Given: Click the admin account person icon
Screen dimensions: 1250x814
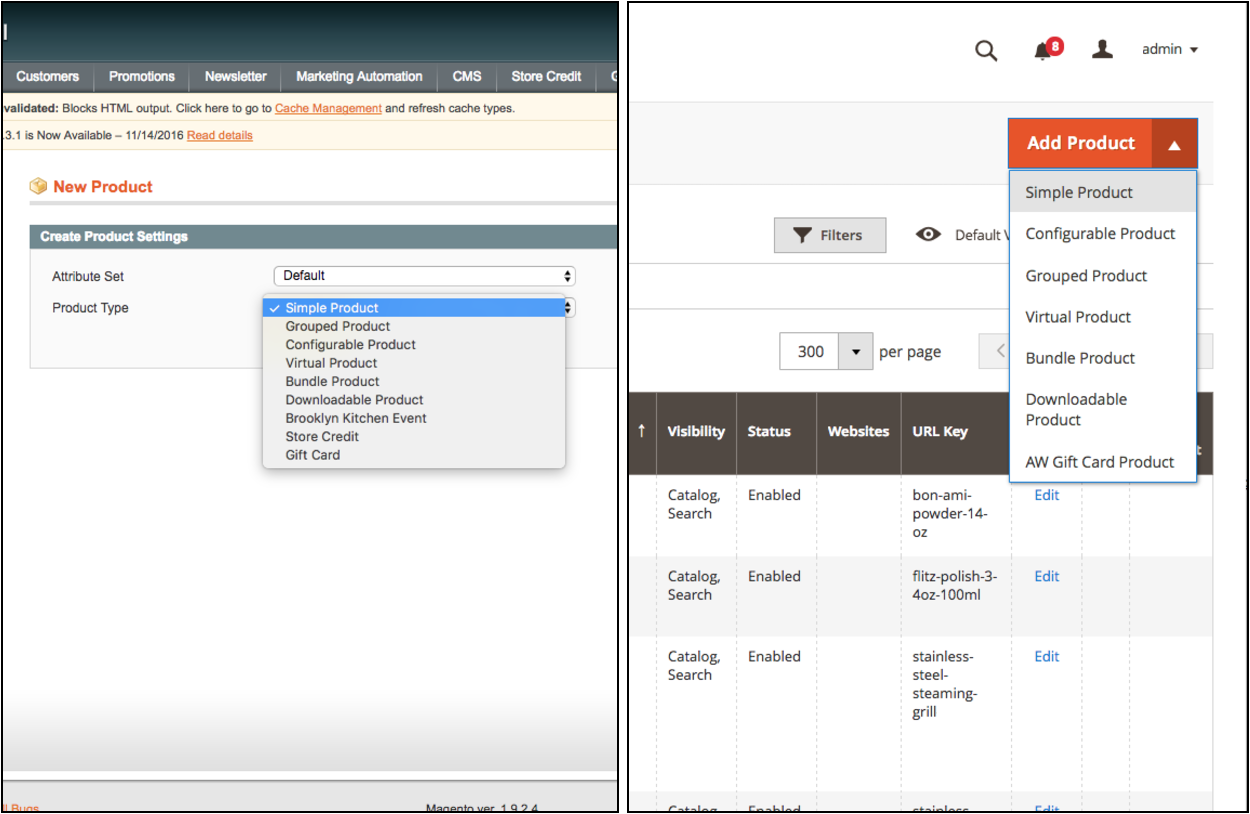Looking at the screenshot, I should 1102,48.
